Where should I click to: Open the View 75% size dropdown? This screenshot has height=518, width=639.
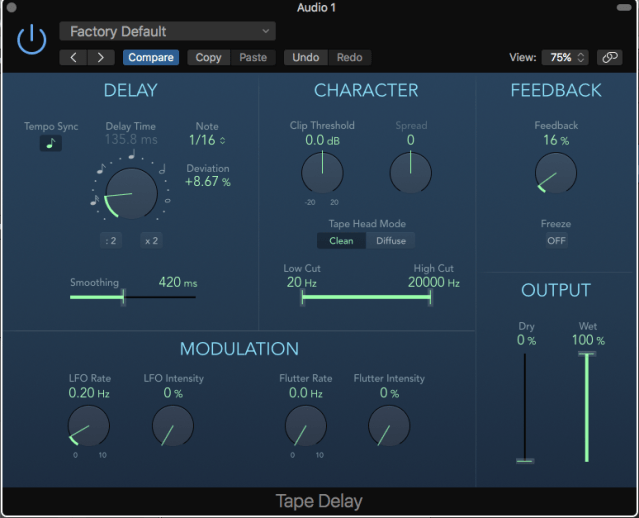[566, 58]
